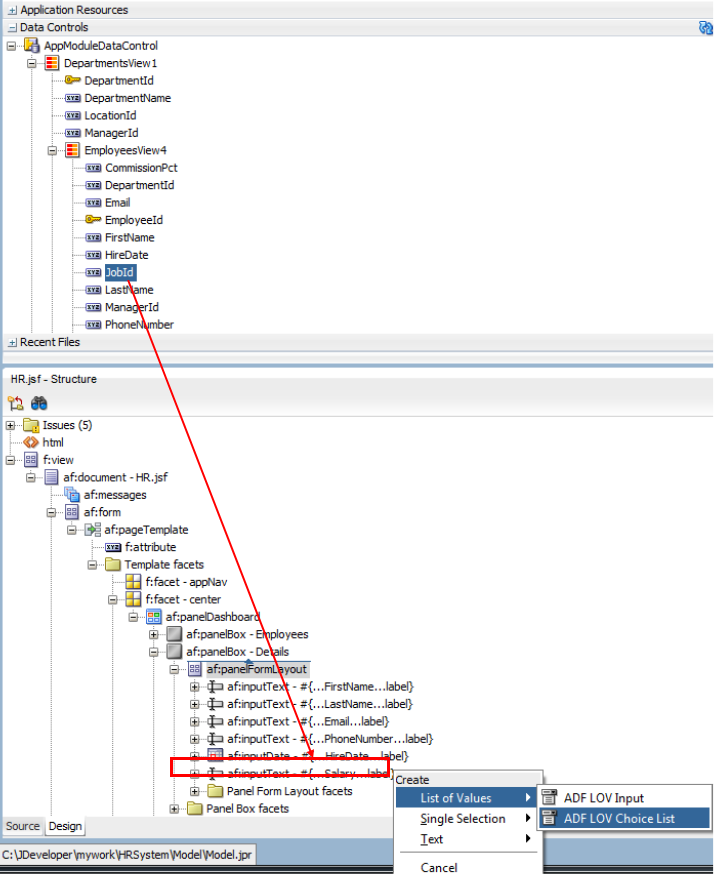The image size is (714, 874).
Task: Expand the Recent Files section
Action: pyautogui.click(x=12, y=343)
